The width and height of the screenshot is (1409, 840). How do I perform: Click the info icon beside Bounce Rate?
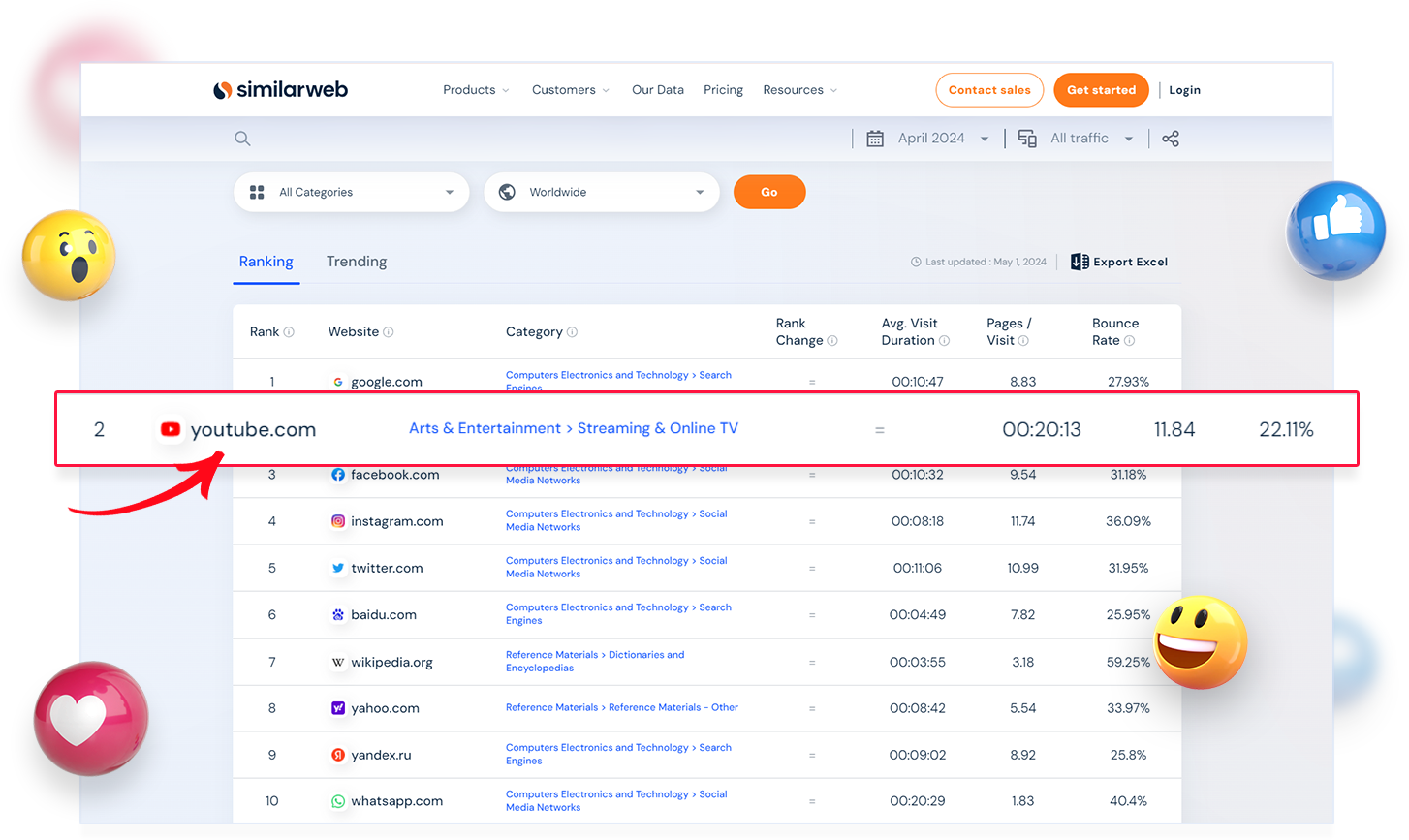tap(1129, 341)
